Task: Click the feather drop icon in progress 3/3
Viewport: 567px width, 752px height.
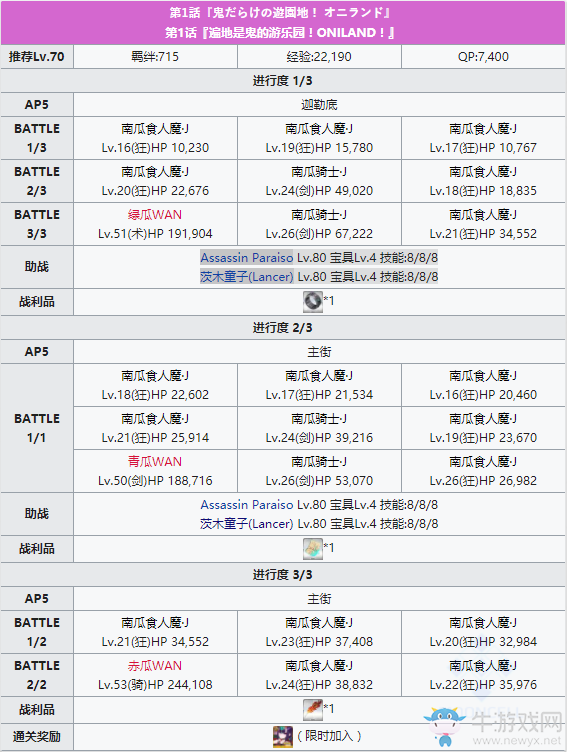Action: point(313,710)
